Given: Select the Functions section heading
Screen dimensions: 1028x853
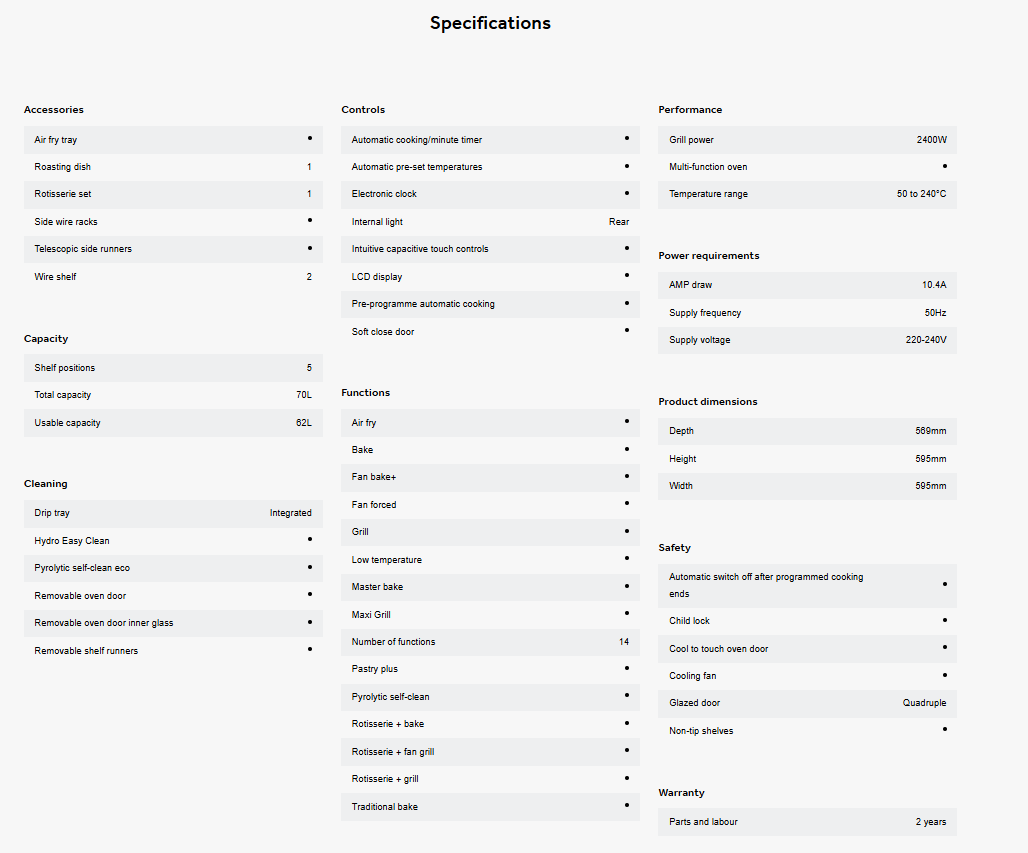Looking at the screenshot, I should [366, 393].
